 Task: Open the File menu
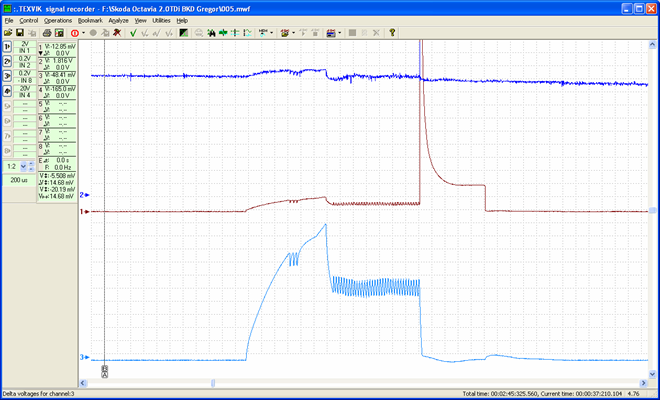coord(9,21)
